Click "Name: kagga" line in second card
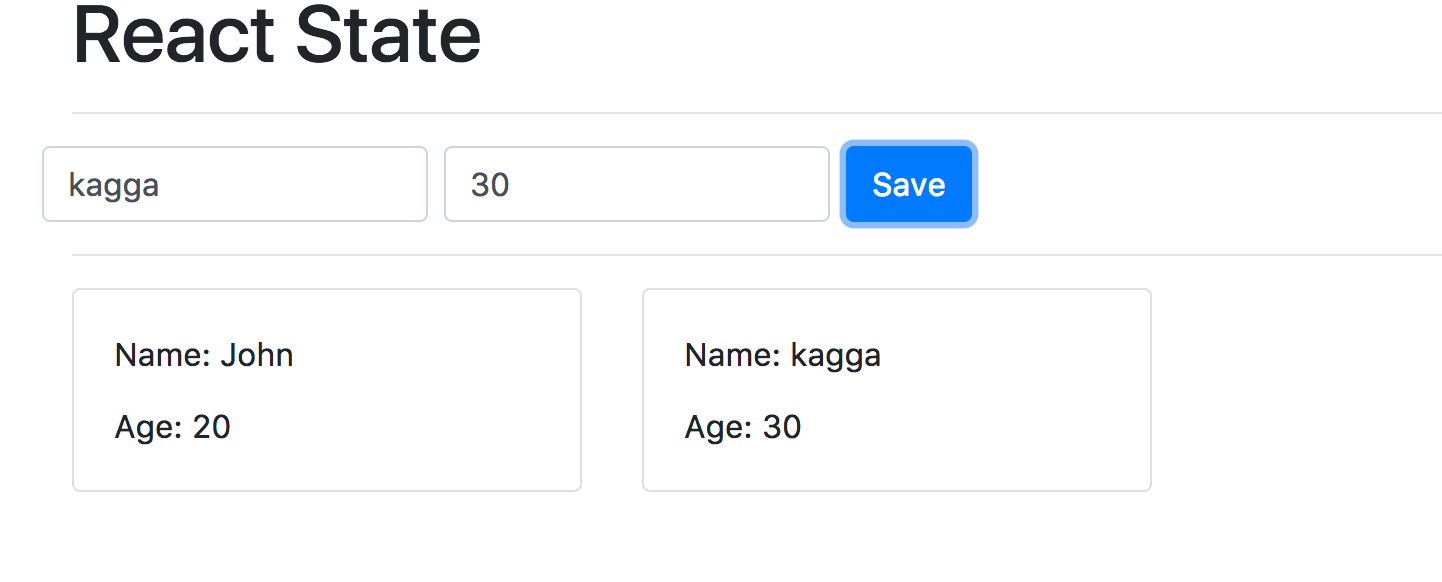This screenshot has width=1442, height=582. [782, 355]
